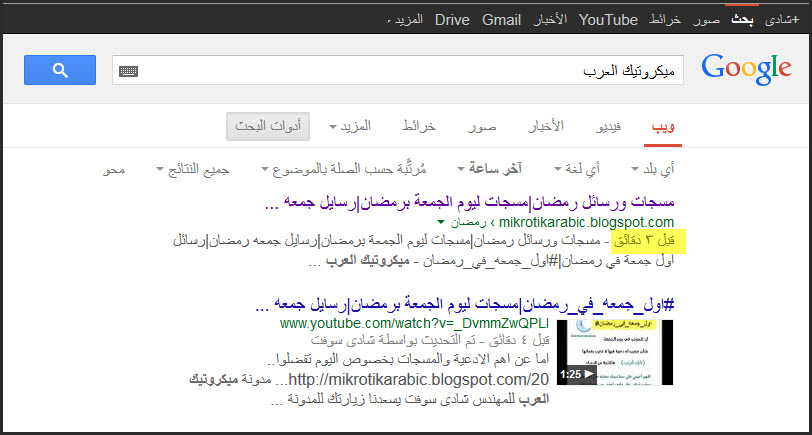The width and height of the screenshot is (812, 435).
Task: Switch to the الأخبار results tab
Action: pos(546,126)
